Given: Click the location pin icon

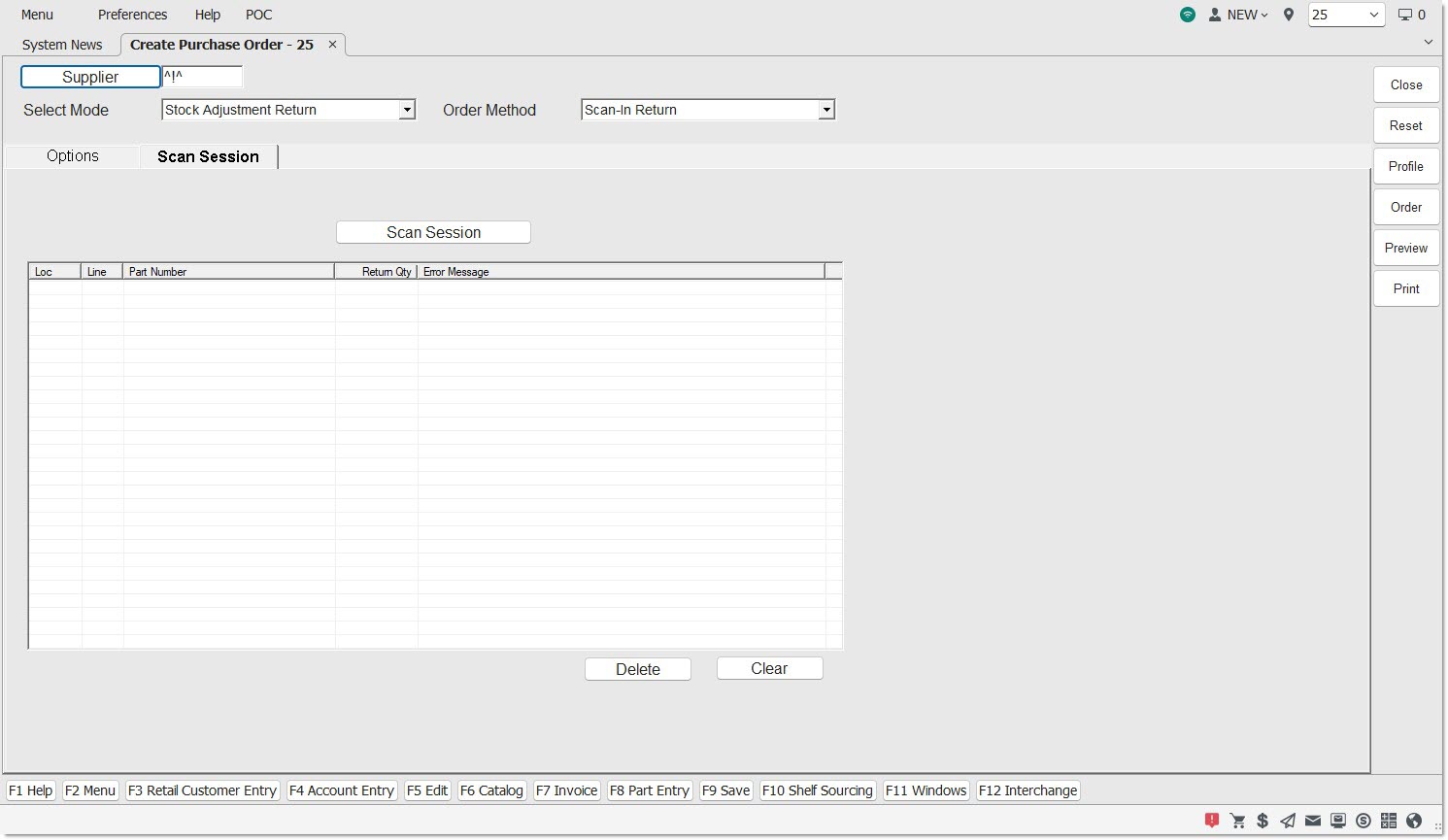Looking at the screenshot, I should [x=1289, y=15].
